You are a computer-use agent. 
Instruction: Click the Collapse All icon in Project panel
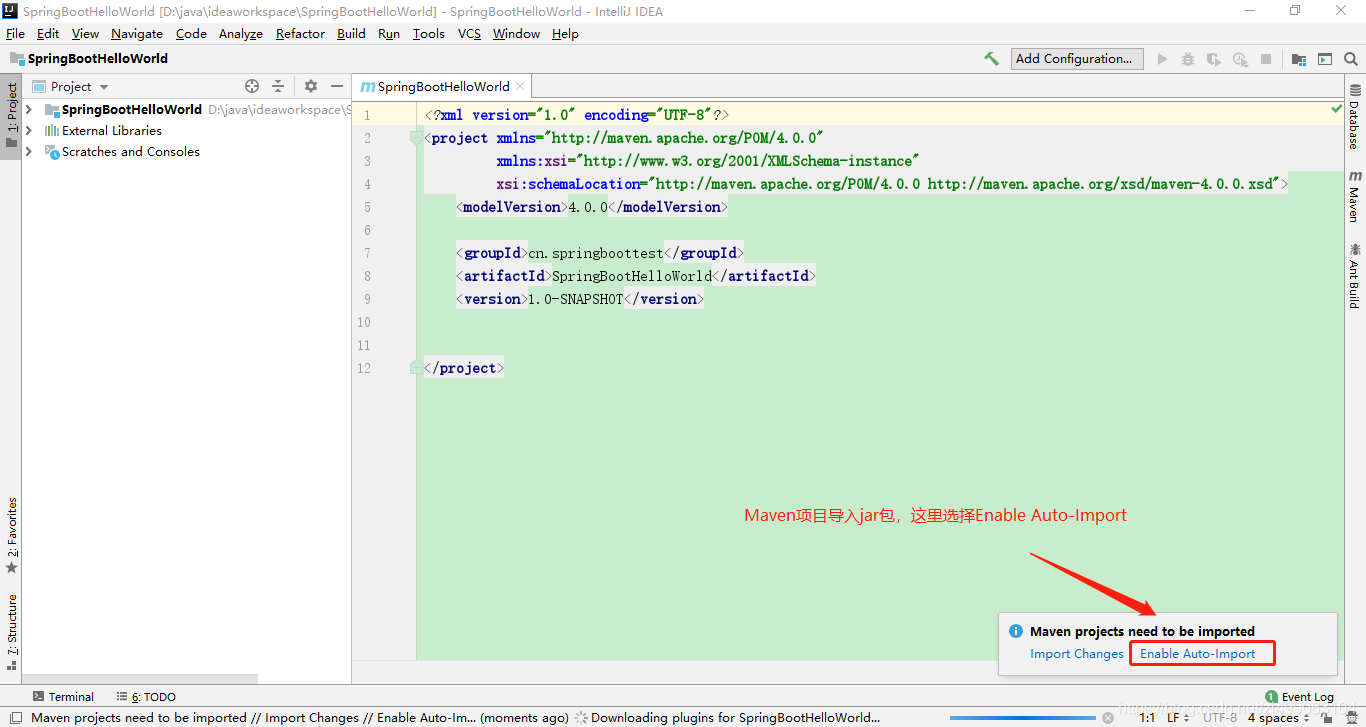tap(278, 87)
